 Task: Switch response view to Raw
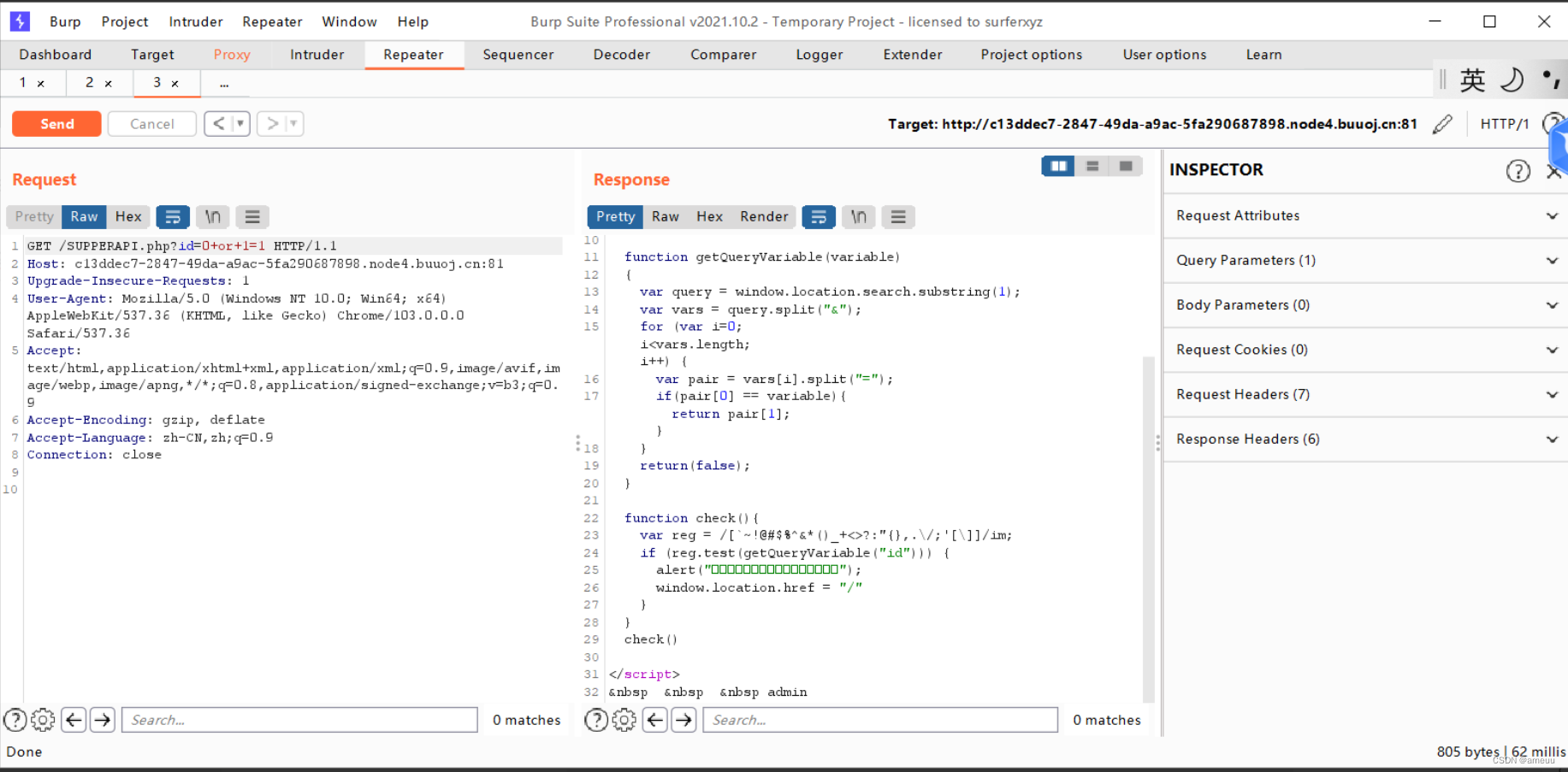point(665,217)
